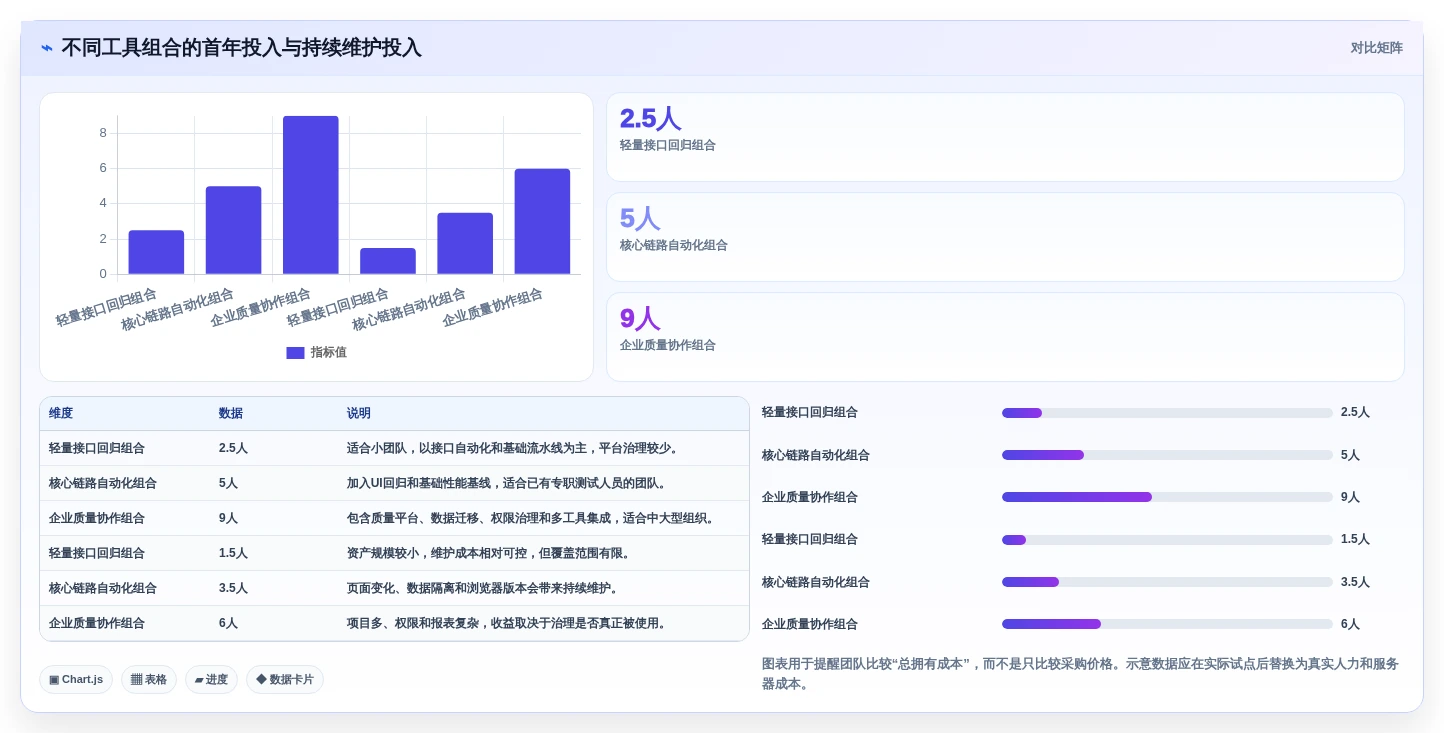Click the y-axis tick label 4
This screenshot has height=733, width=1444.
coord(103,203)
